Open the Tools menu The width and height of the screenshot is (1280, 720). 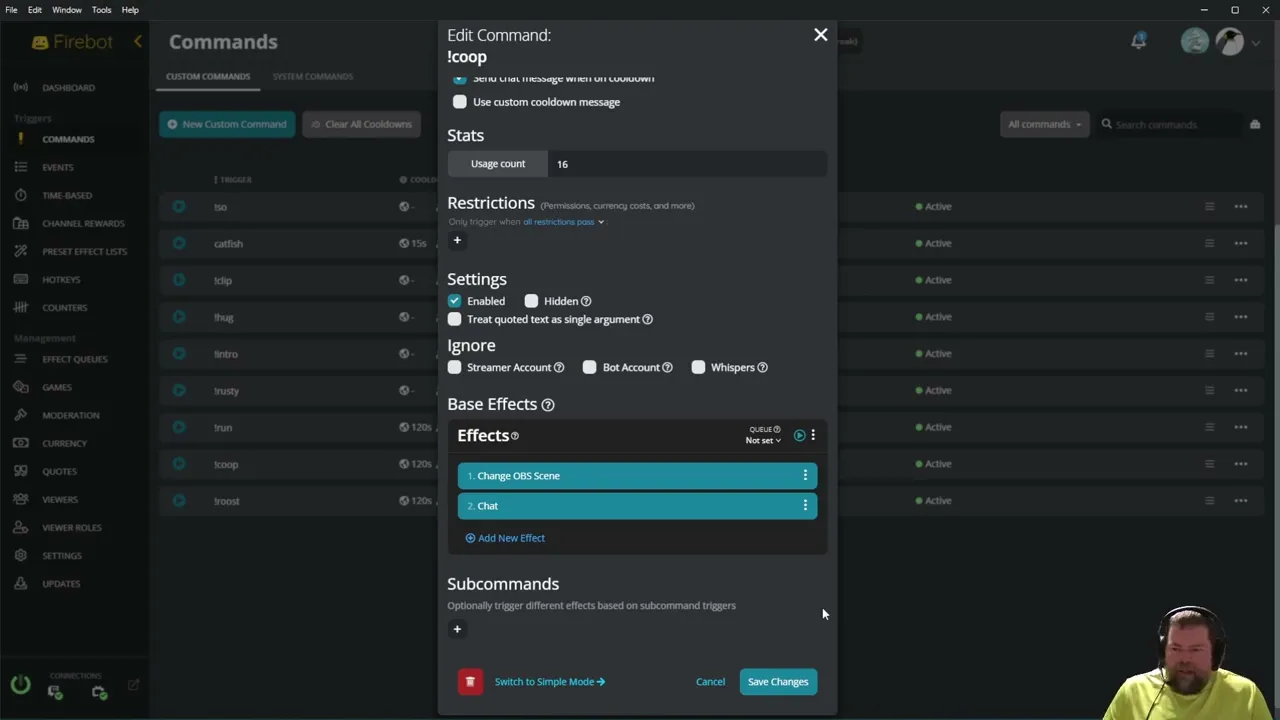point(101,10)
